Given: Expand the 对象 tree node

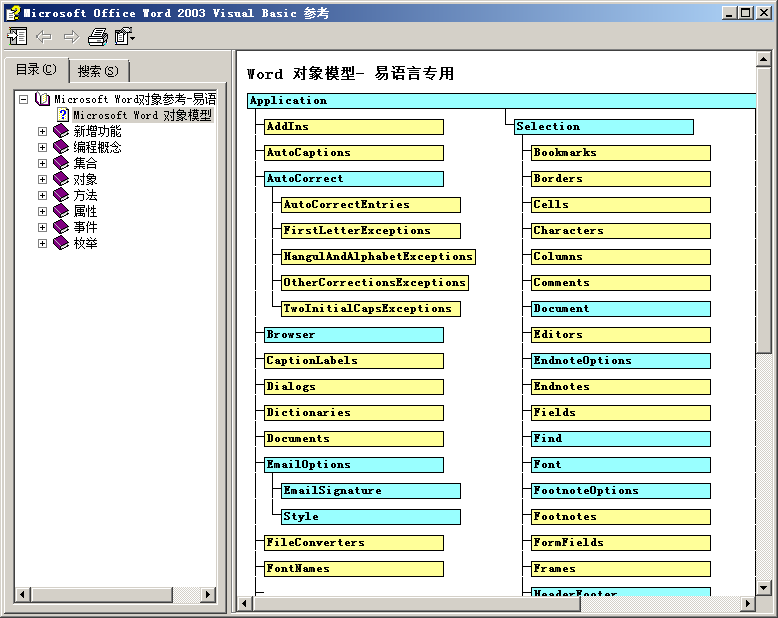Looking at the screenshot, I should pyautogui.click(x=42, y=179).
